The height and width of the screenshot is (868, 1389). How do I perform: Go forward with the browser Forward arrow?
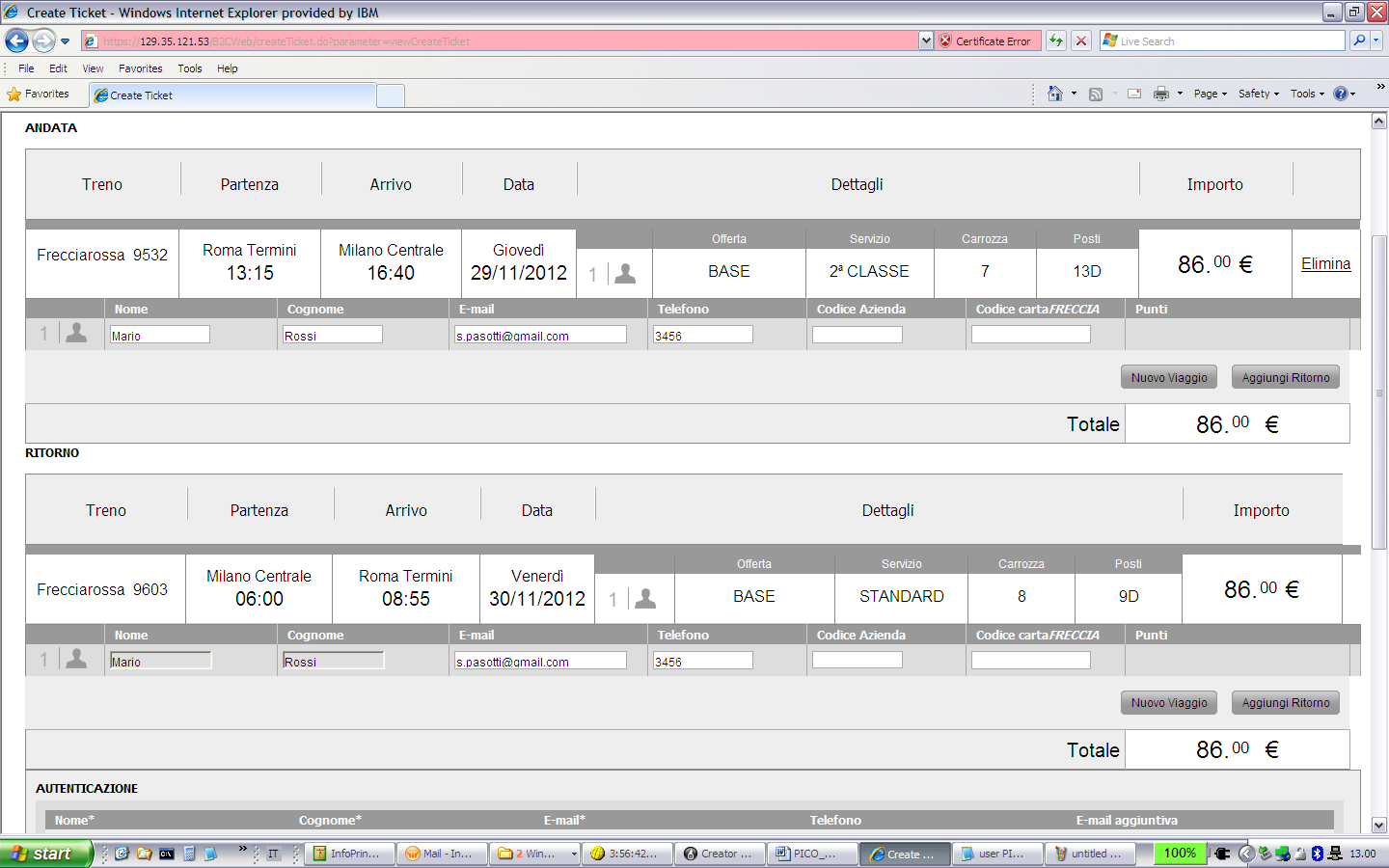tap(43, 41)
